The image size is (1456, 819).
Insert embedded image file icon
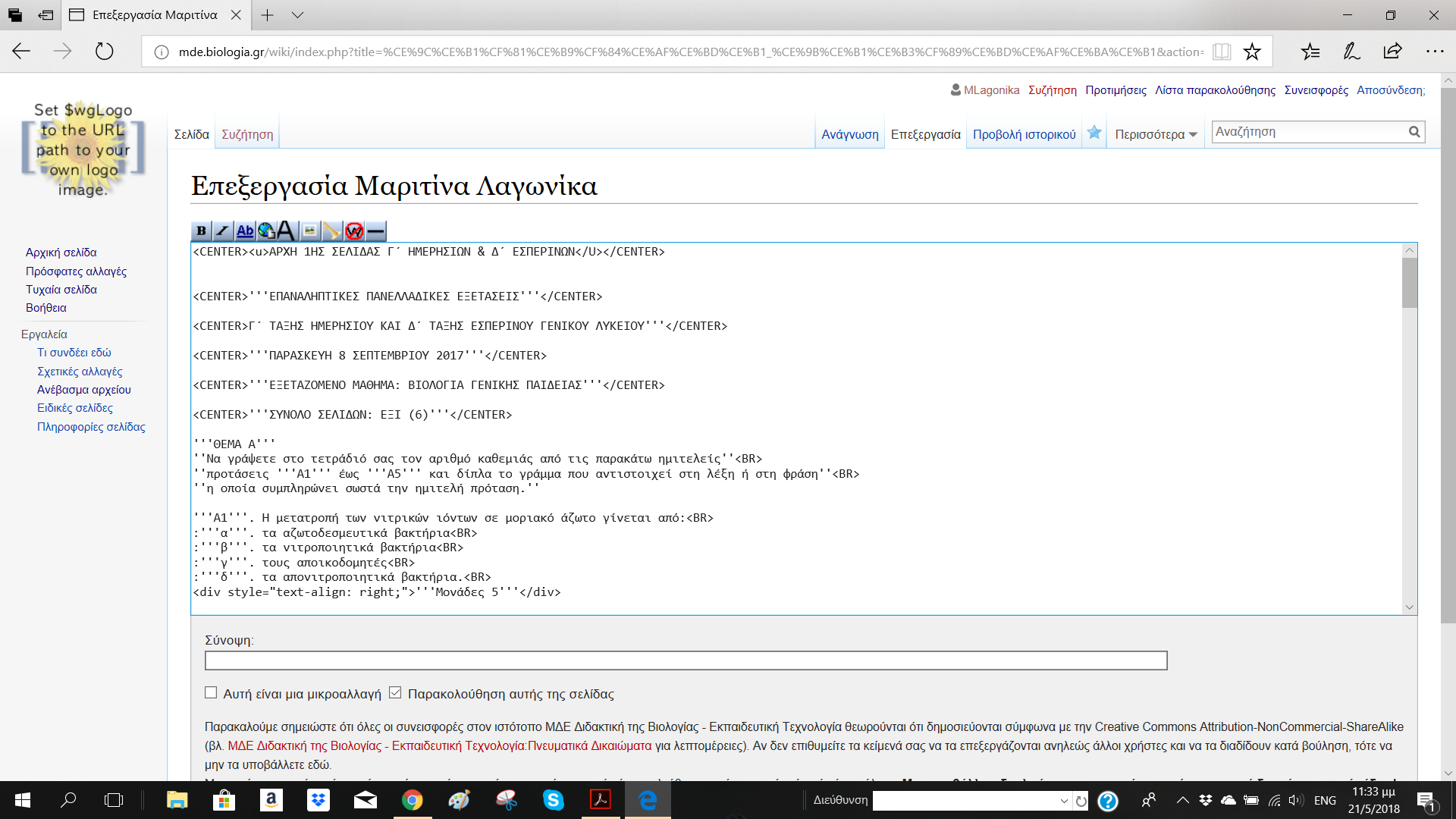[309, 231]
